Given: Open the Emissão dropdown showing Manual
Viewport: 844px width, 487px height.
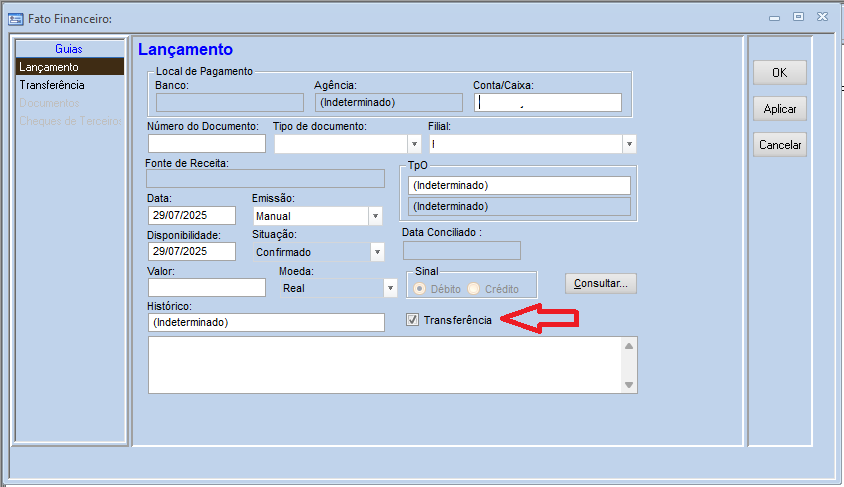Looking at the screenshot, I should [x=375, y=216].
